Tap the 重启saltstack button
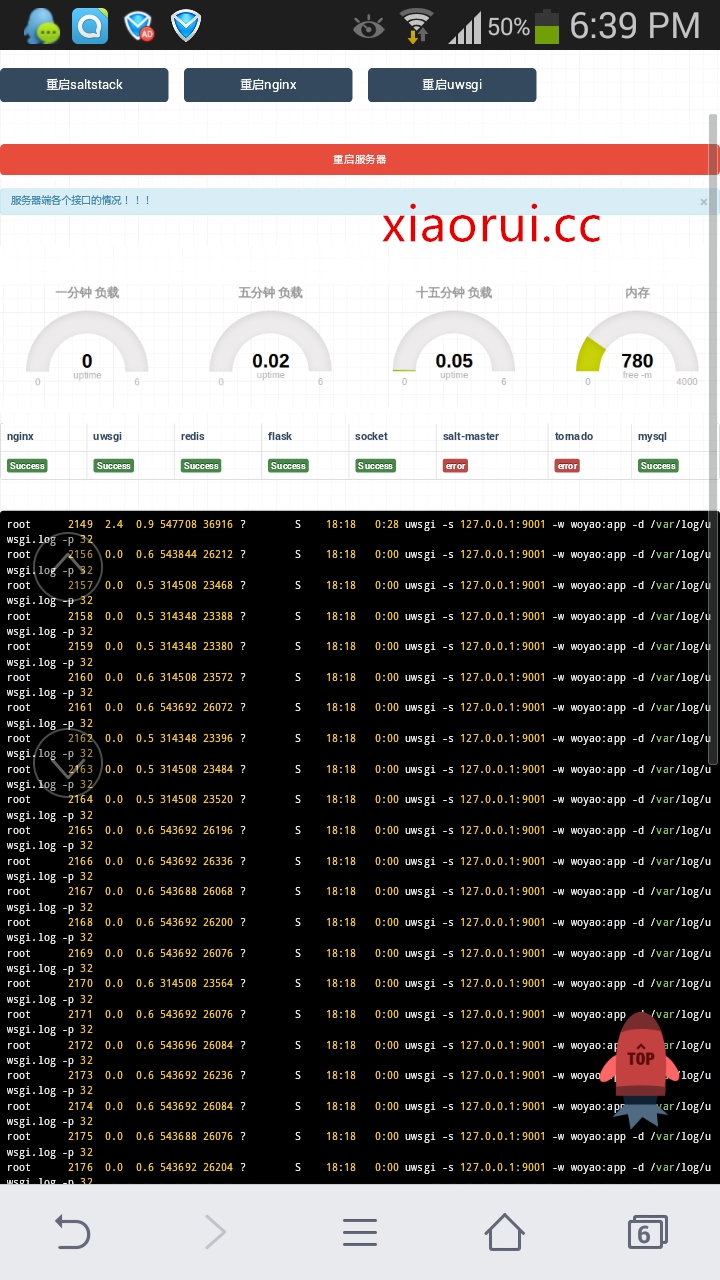The width and height of the screenshot is (720, 1280). 84,85
